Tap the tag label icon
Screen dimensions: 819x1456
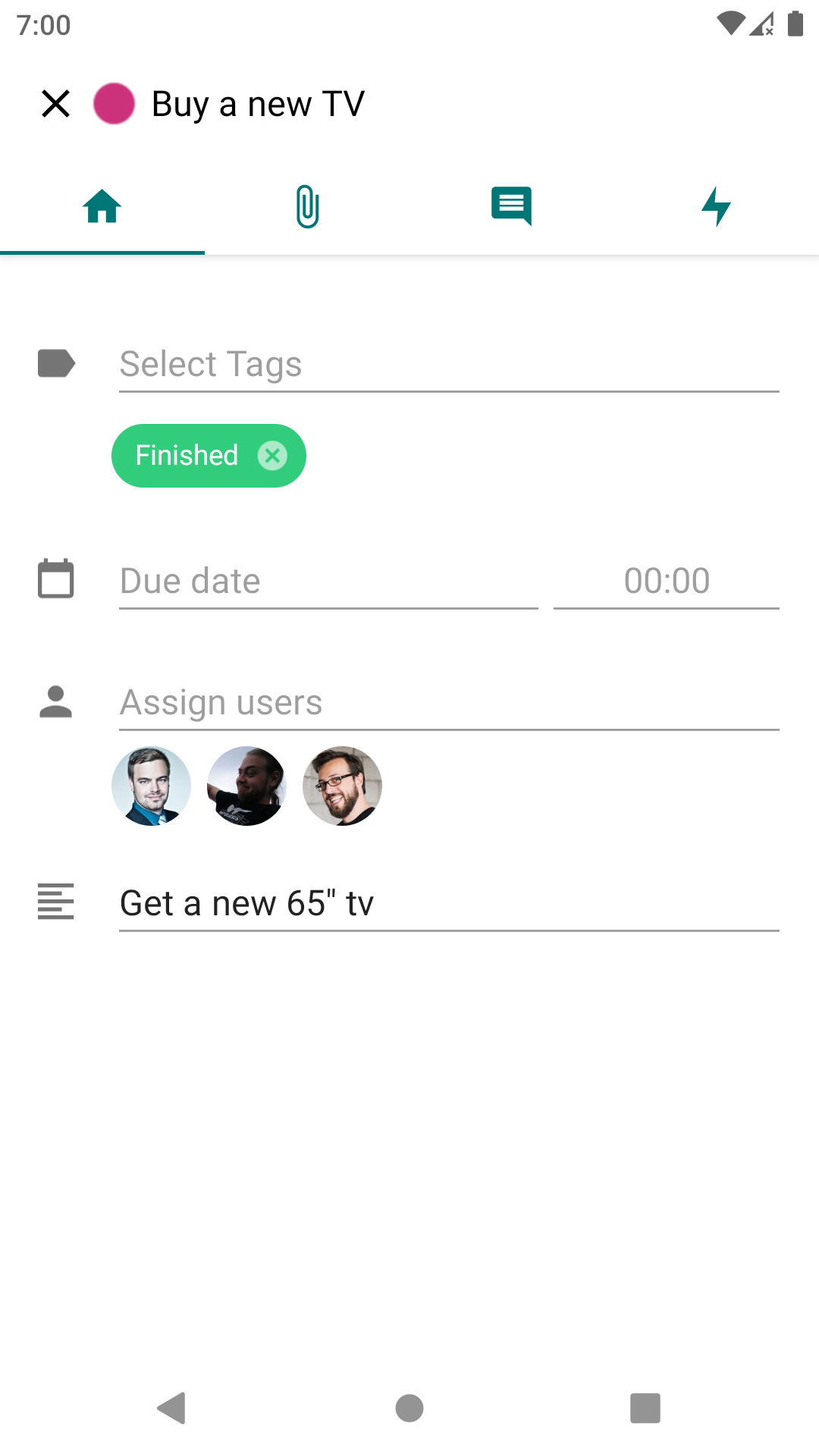56,363
